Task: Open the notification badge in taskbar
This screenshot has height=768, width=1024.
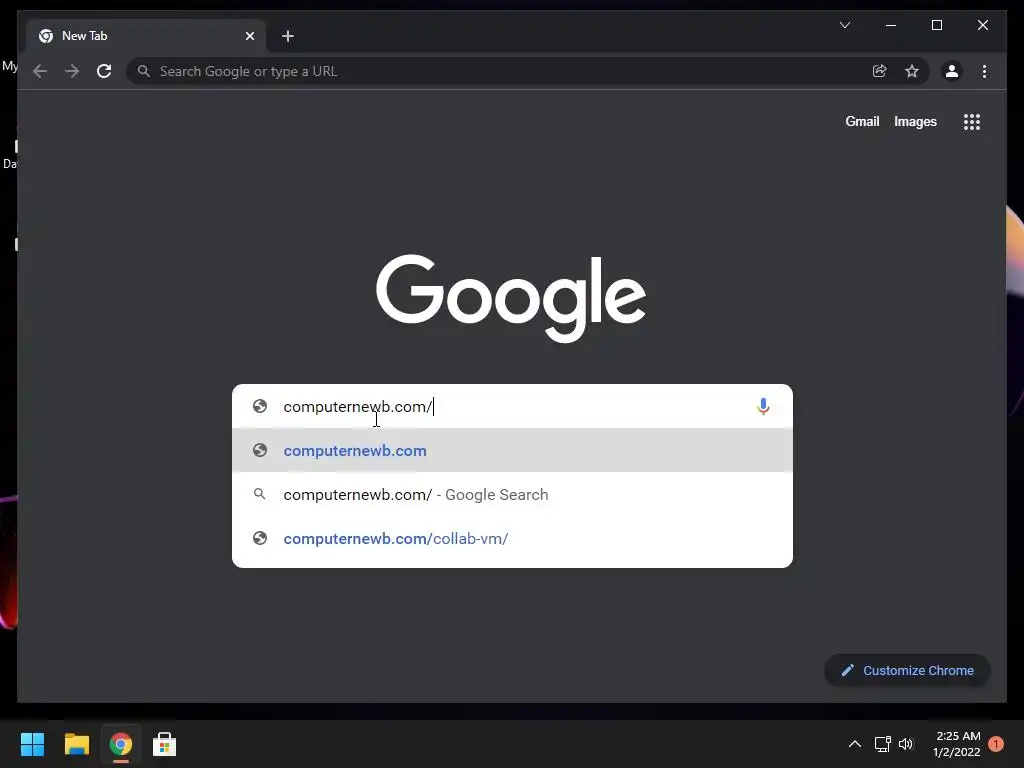Action: (996, 744)
